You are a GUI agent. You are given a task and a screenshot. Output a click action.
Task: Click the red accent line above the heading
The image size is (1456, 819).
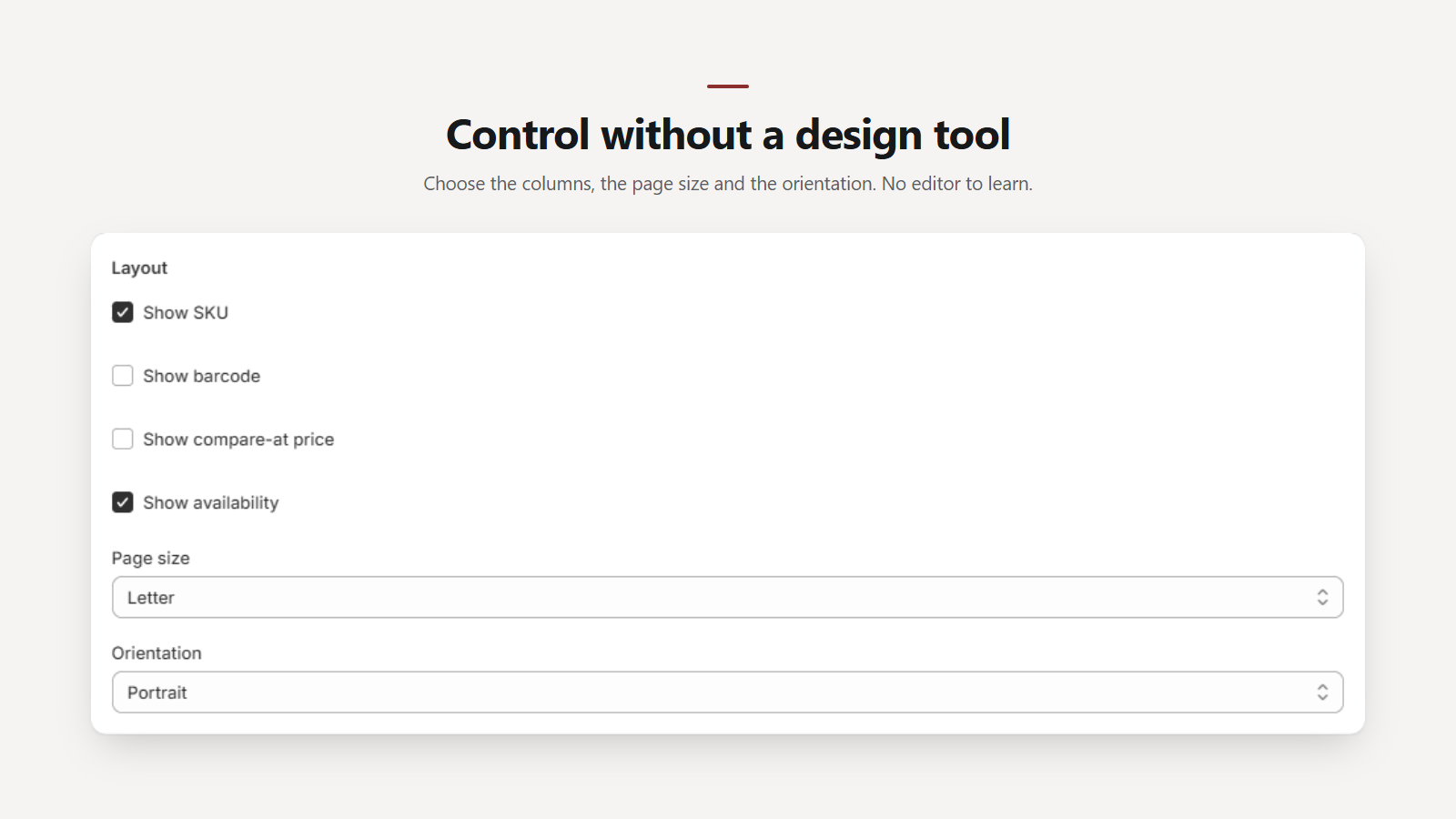point(728,86)
